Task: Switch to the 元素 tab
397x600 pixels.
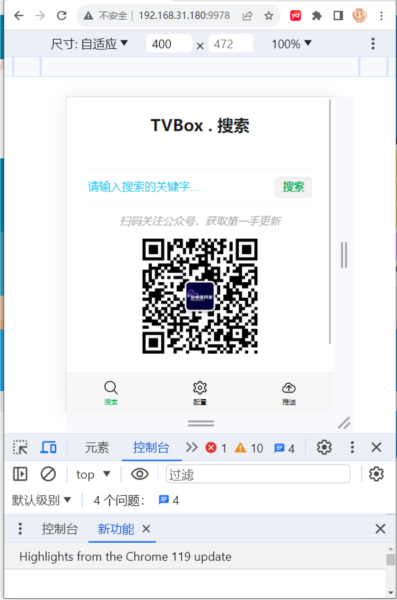Action: pos(97,448)
